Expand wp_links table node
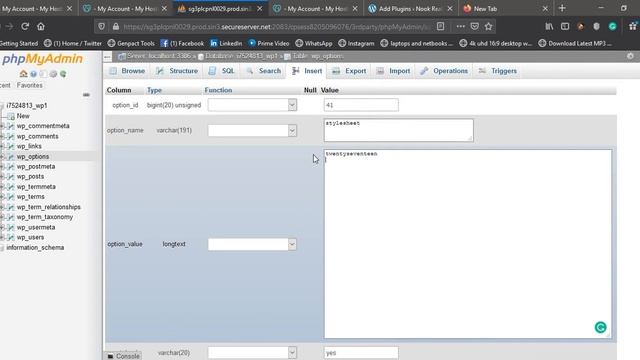 pos(2,146)
